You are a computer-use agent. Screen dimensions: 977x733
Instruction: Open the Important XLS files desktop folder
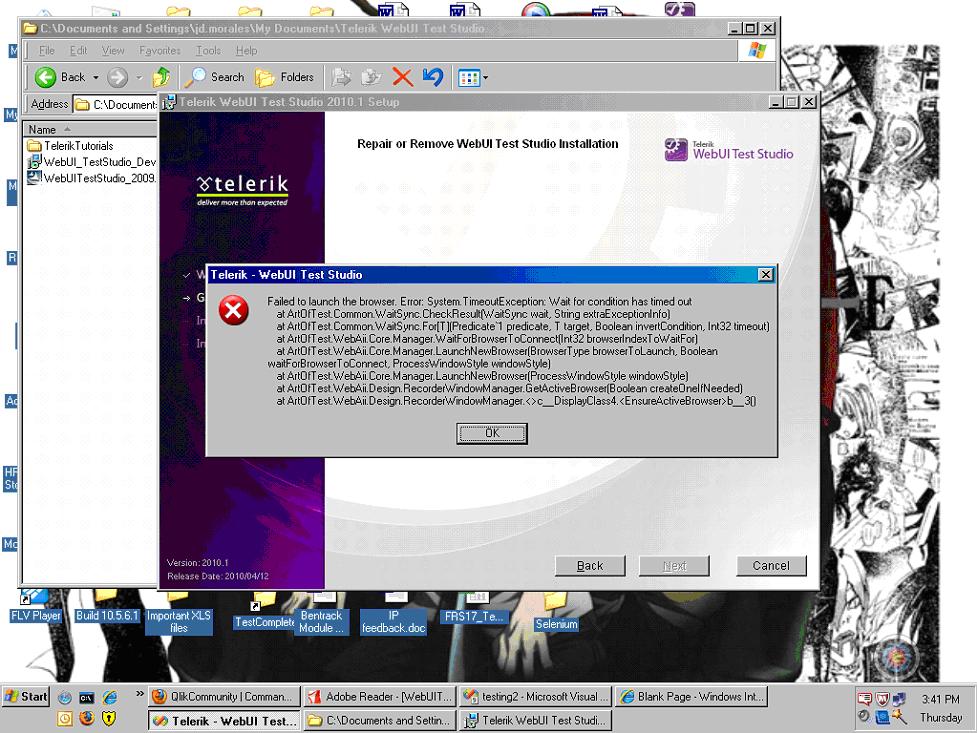coord(178,615)
